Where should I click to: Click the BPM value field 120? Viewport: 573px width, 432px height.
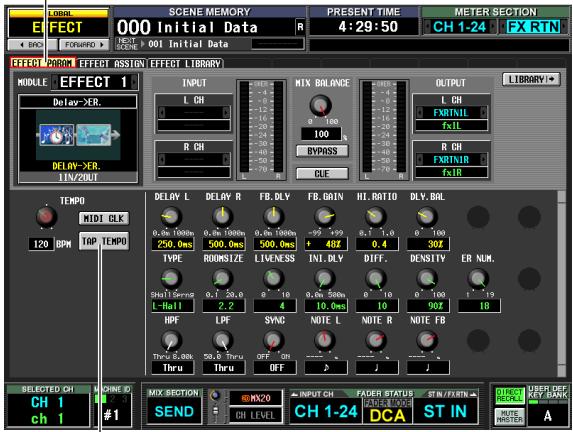(x=41, y=244)
